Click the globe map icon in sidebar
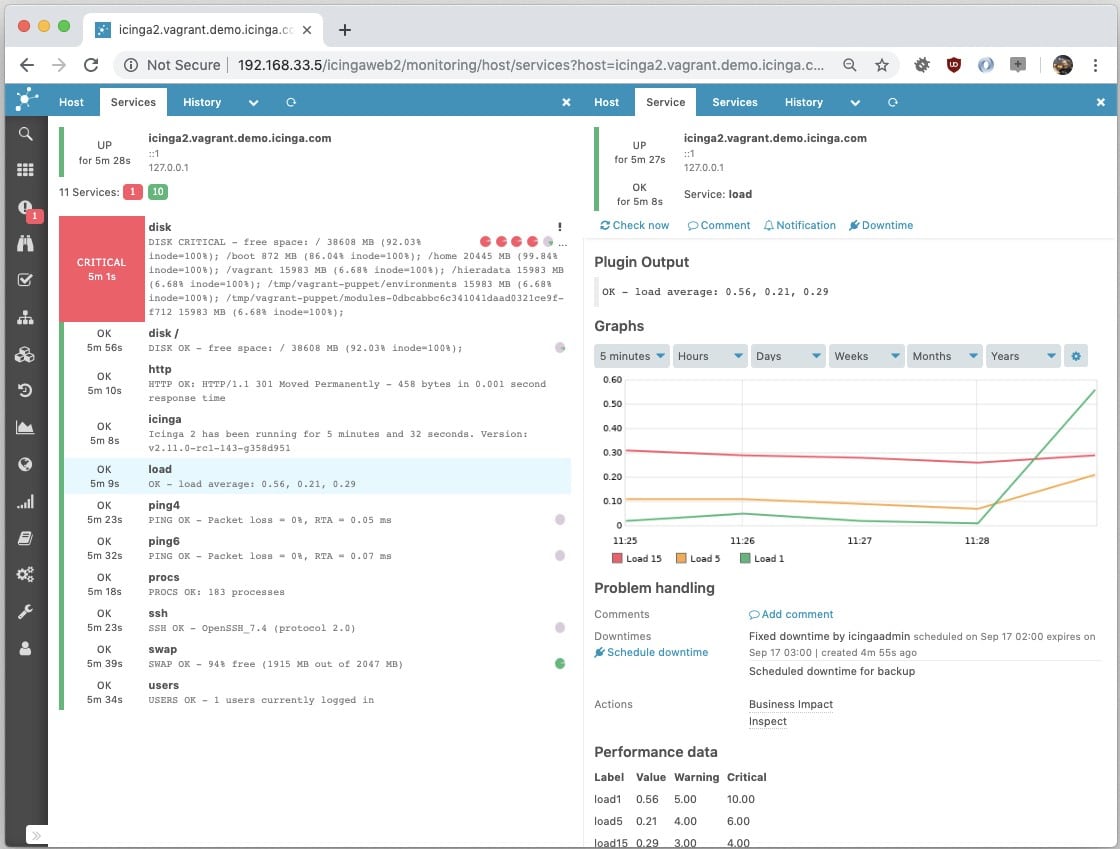Viewport: 1120px width, 849px height. [x=25, y=465]
